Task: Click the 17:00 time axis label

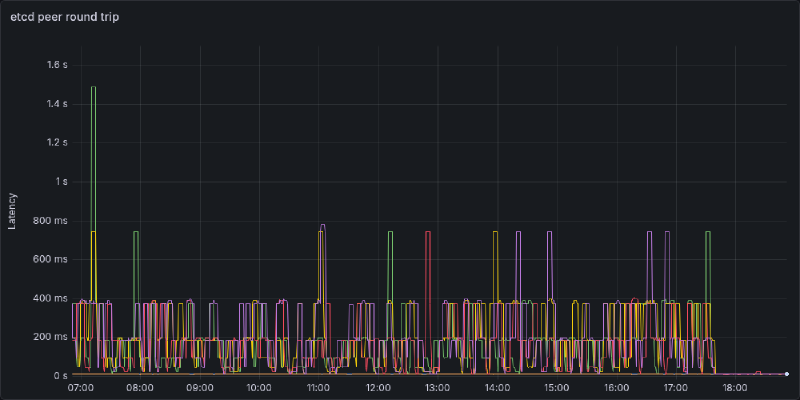Action: (676, 388)
